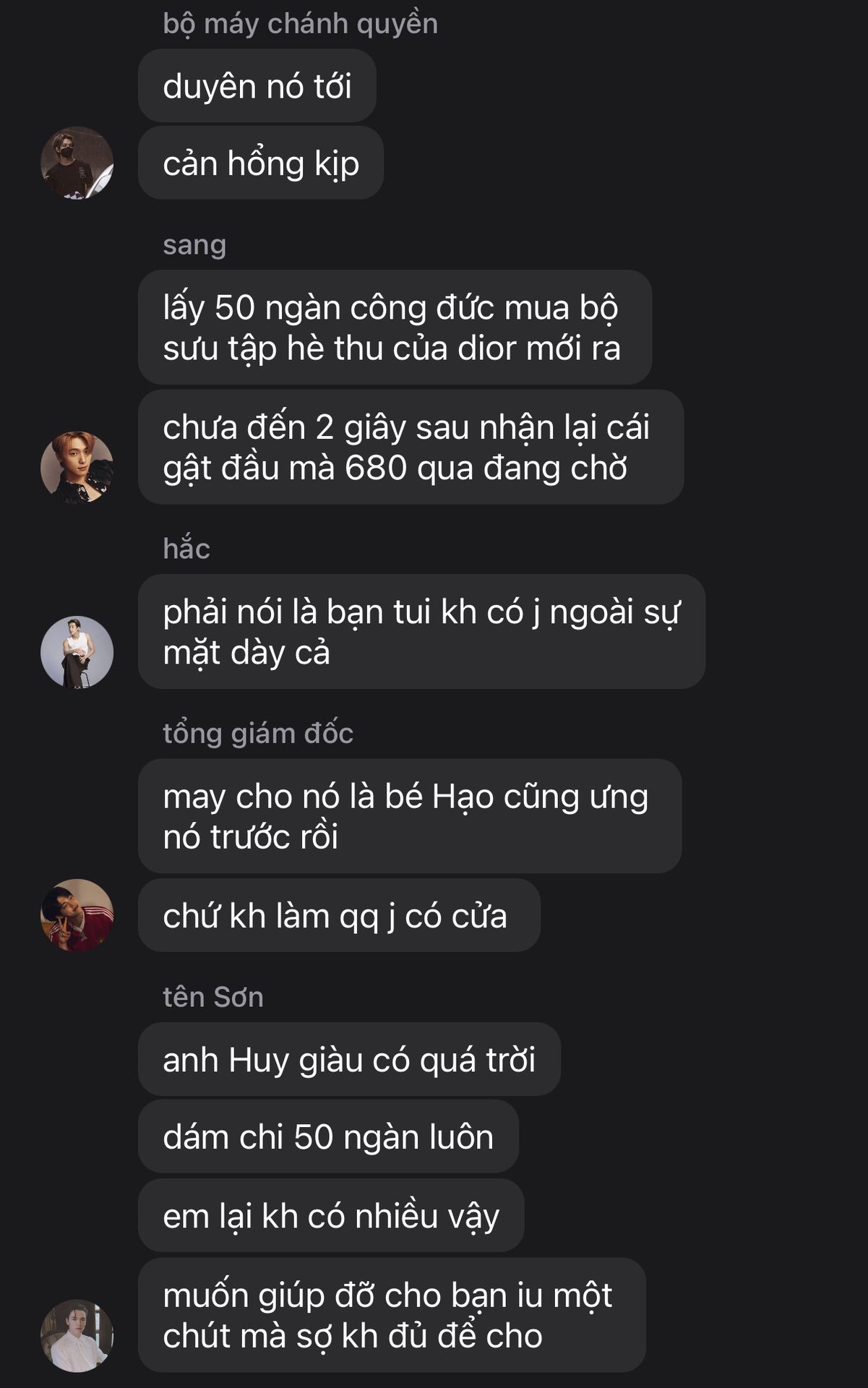Image resolution: width=868 pixels, height=1388 pixels.
Task: Tap 'em lại kh có nhiều vậy' message
Action: point(331,1215)
